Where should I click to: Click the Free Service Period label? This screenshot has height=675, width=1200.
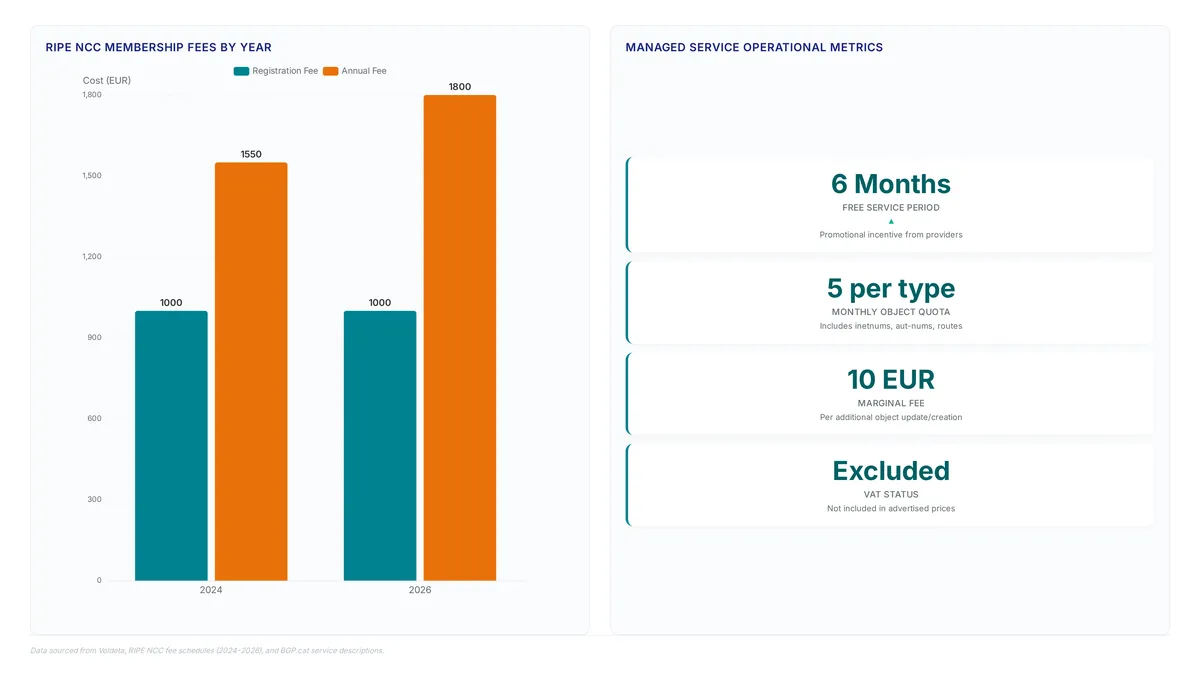tap(891, 208)
